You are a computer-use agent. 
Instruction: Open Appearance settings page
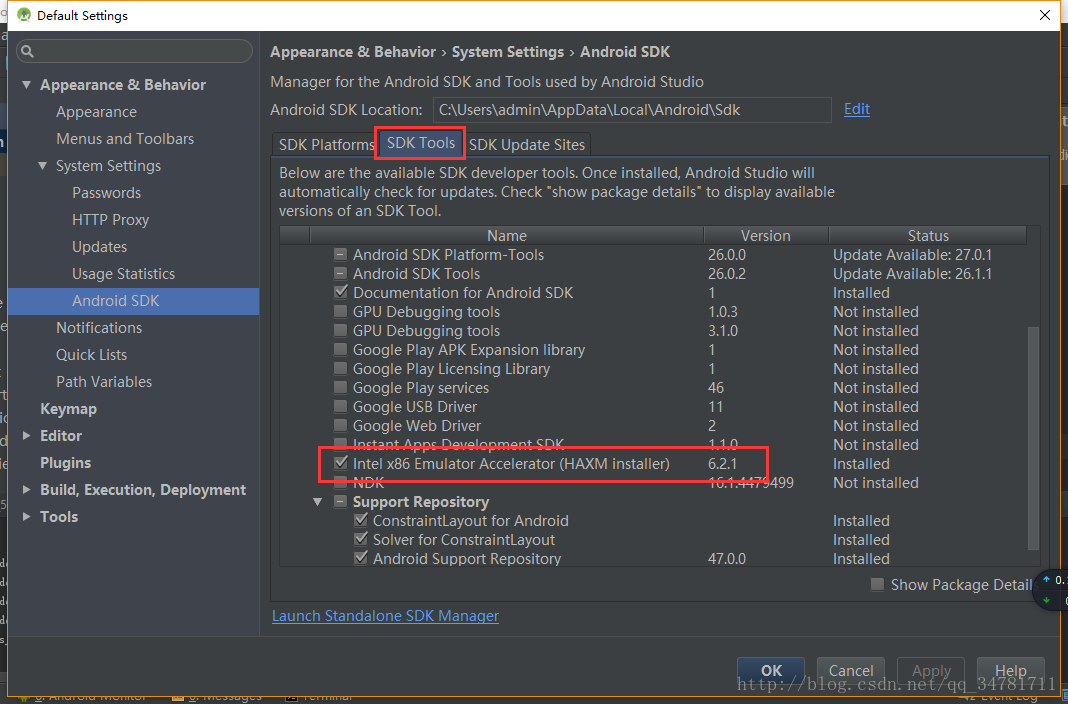96,112
